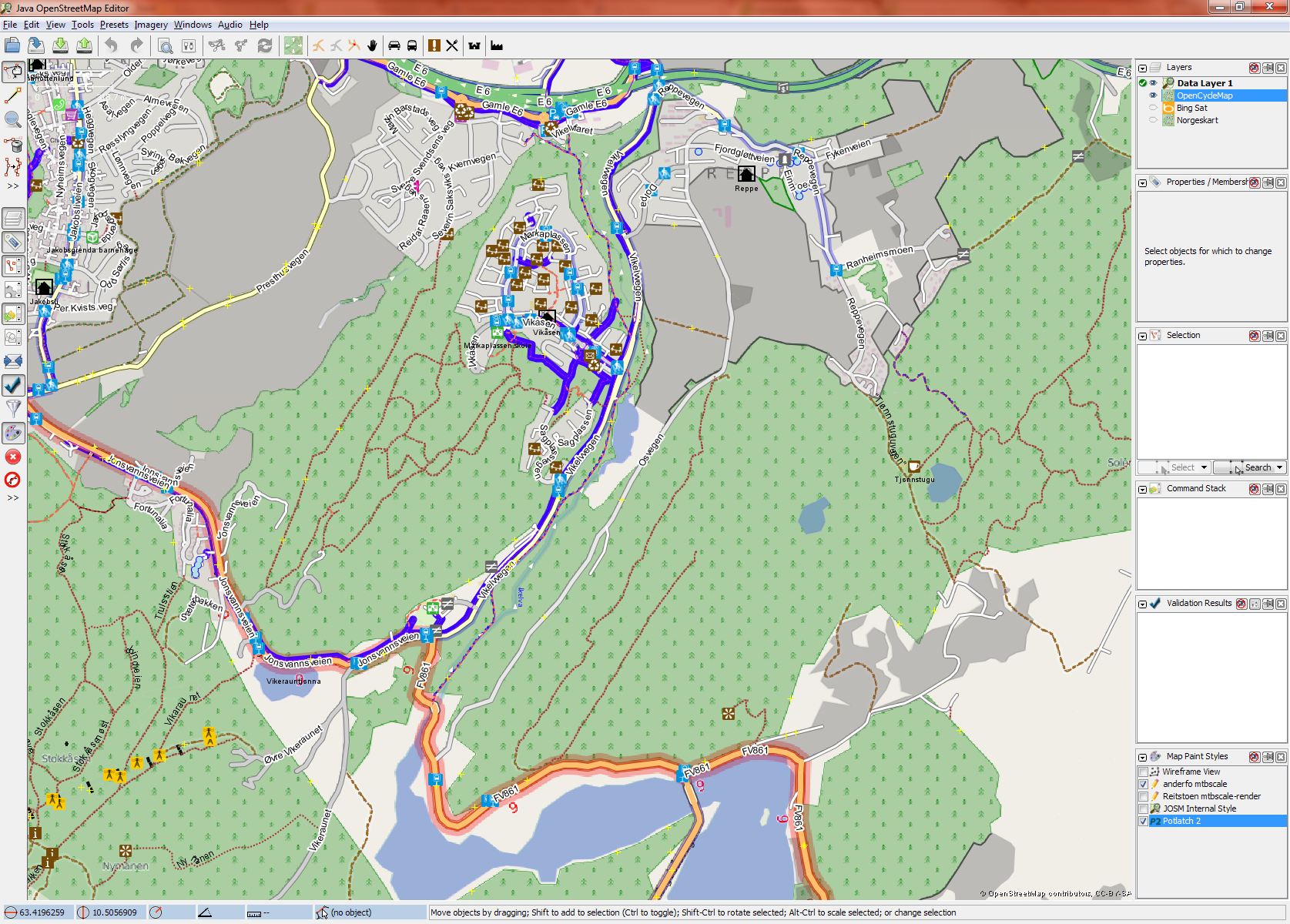Enable the Wireframe View style checkbox
The width and height of the screenshot is (1290, 924).
(x=1144, y=772)
